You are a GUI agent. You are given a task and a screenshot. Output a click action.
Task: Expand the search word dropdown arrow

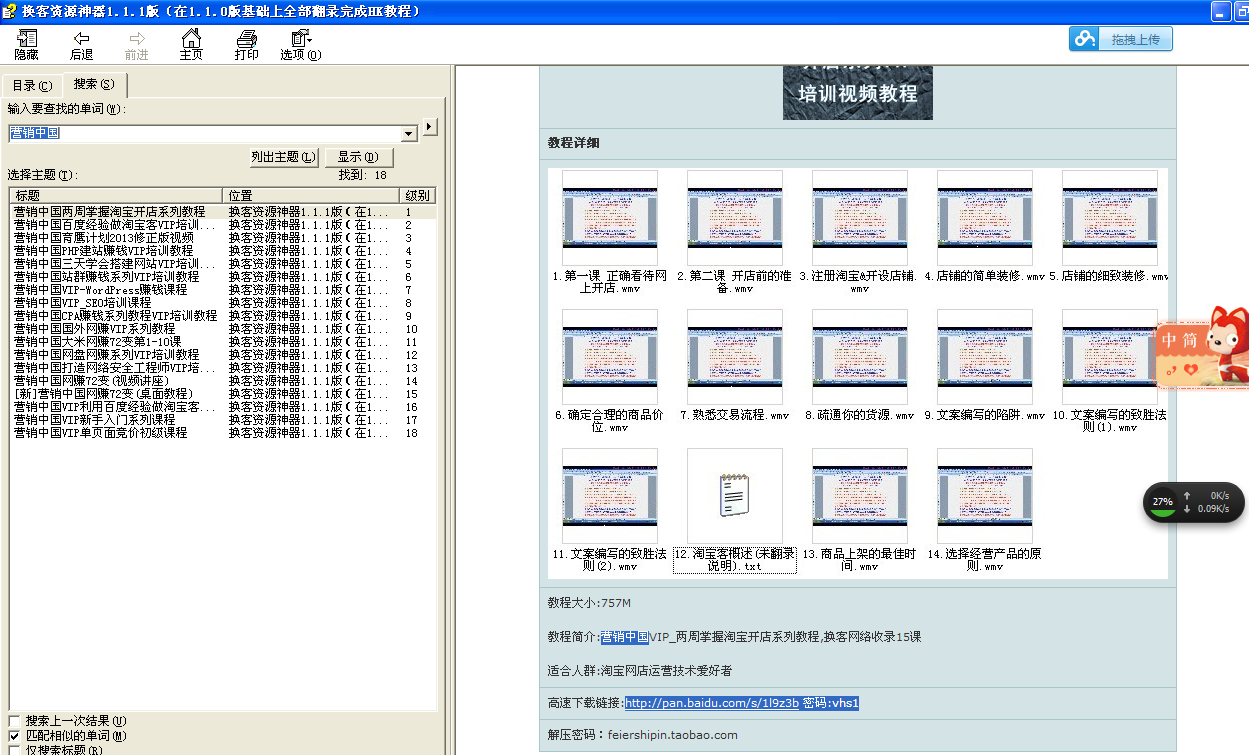409,134
